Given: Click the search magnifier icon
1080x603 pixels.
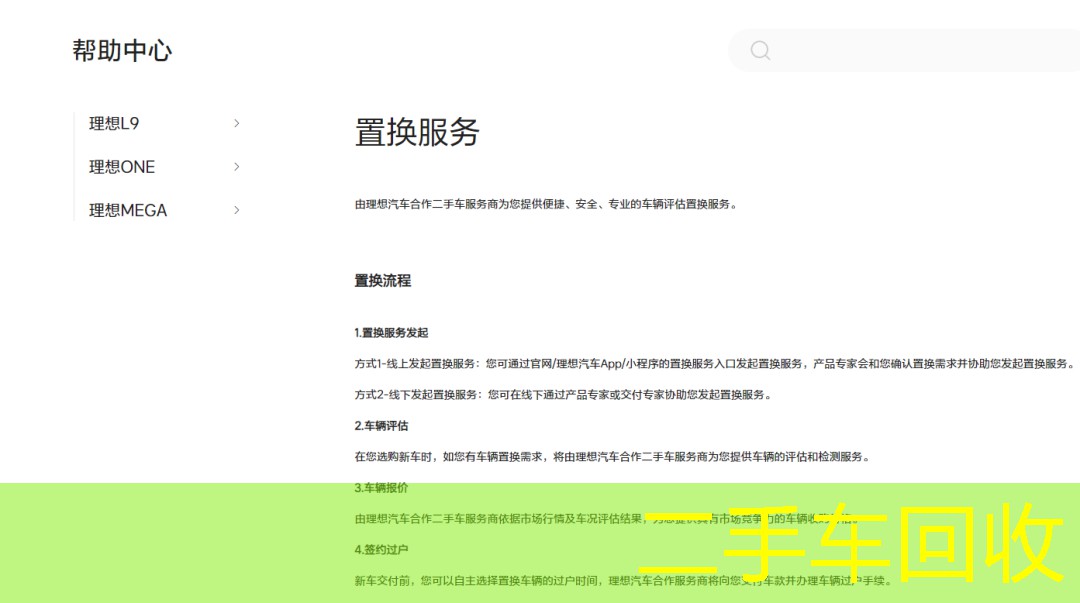Looking at the screenshot, I should click(760, 50).
